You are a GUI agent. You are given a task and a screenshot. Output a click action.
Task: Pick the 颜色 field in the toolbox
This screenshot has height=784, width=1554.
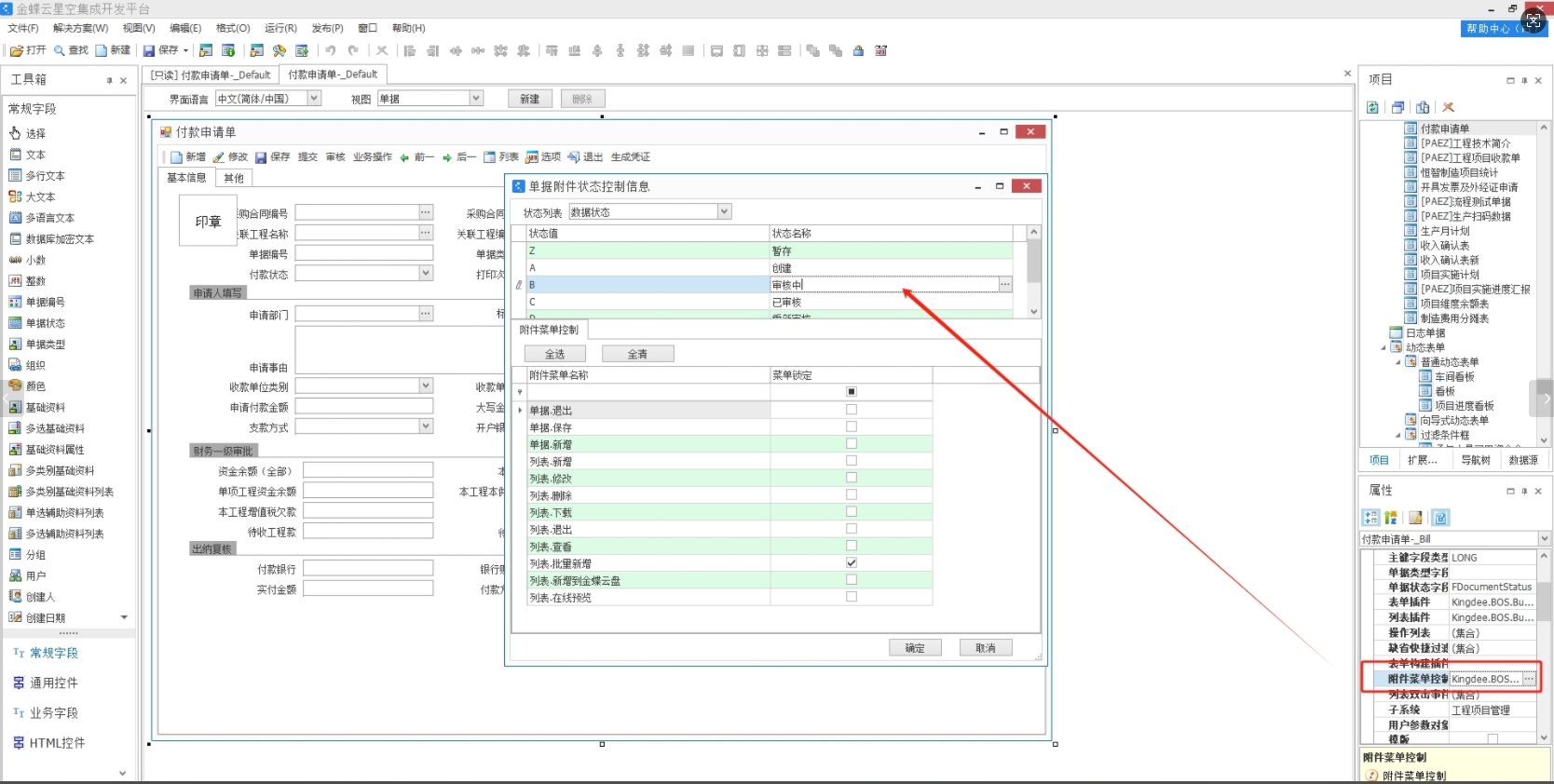coord(28,385)
